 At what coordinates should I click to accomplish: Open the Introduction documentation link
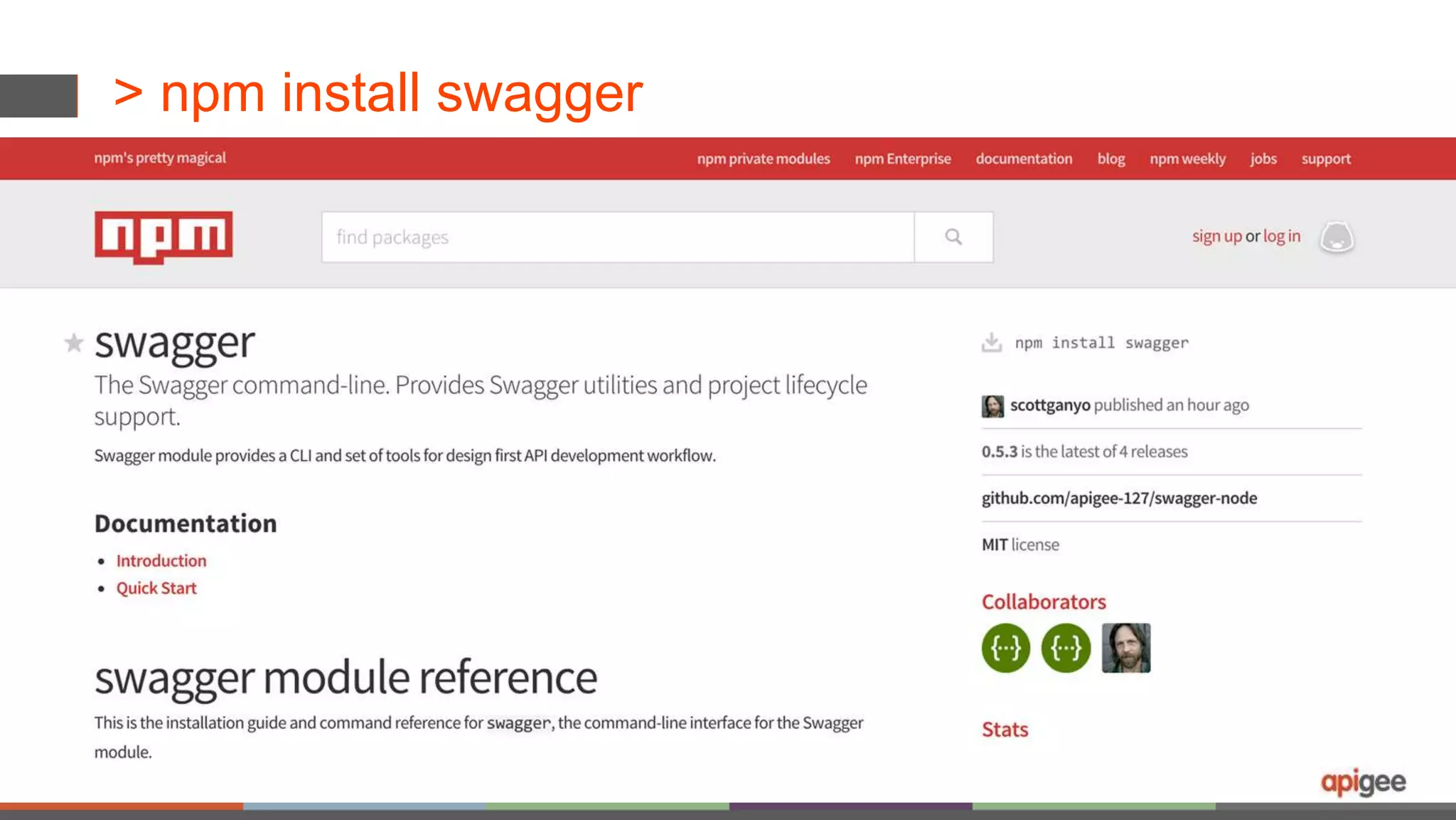pos(161,560)
